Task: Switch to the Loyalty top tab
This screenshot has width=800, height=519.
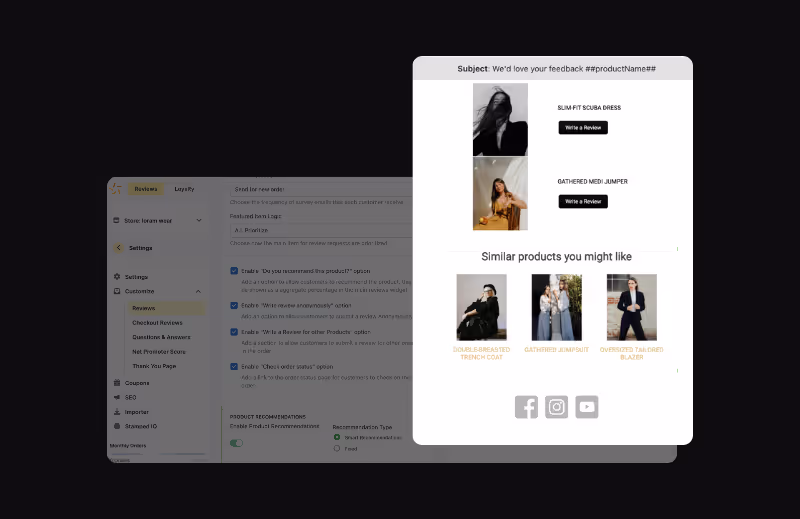Action: pyautogui.click(x=184, y=189)
